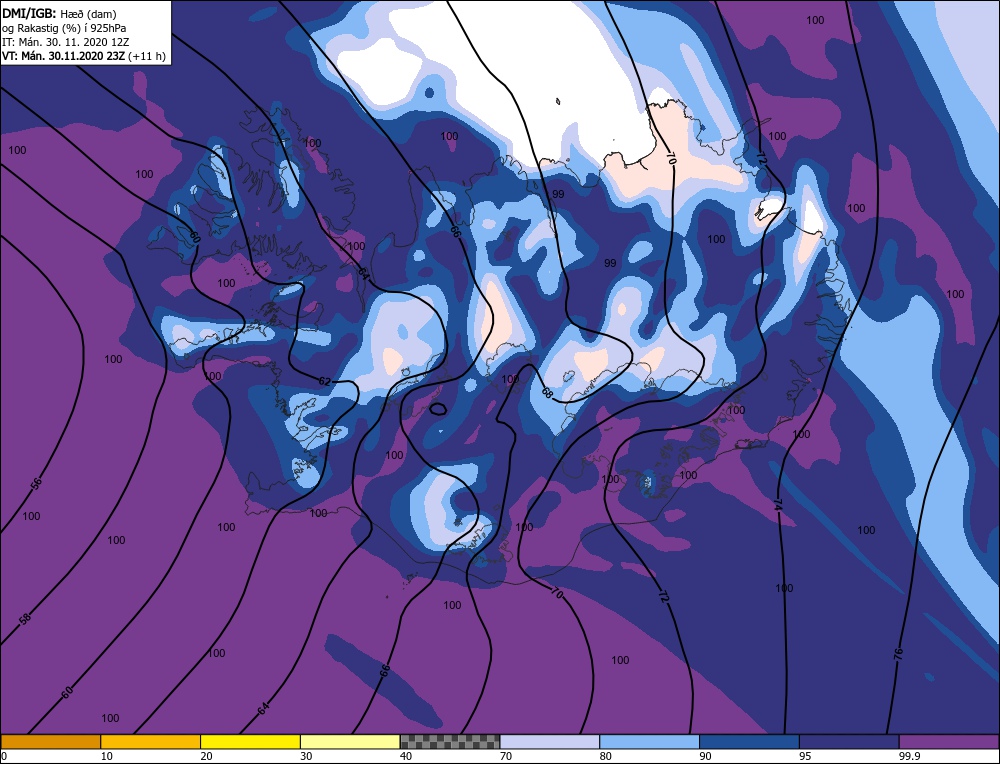Click the 'VT: Mán. 30.11.2020 23Z' valid time
The height and width of the screenshot is (764, 1000).
coord(64,56)
